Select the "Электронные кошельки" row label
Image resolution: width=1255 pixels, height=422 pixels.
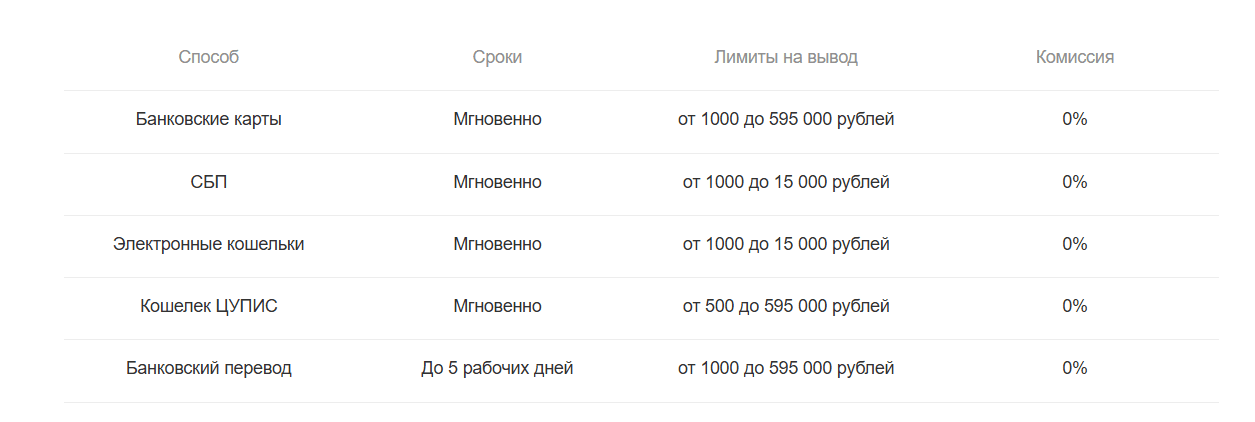point(209,244)
